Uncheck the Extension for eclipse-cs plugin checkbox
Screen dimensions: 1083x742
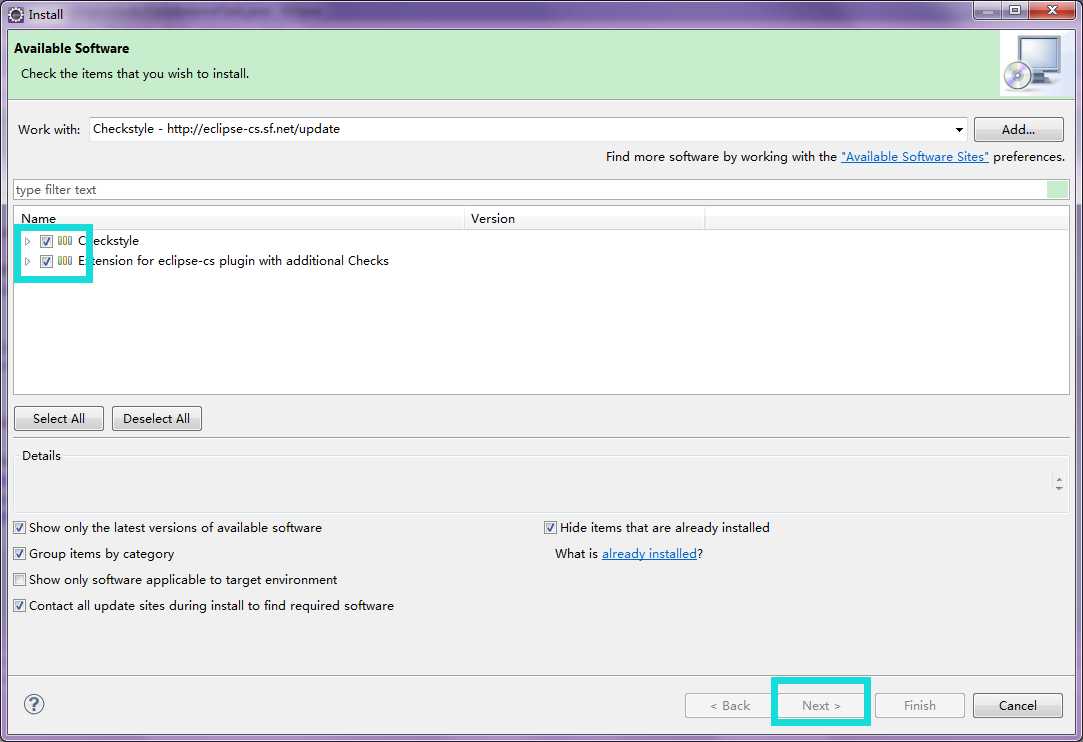pyautogui.click(x=46, y=261)
